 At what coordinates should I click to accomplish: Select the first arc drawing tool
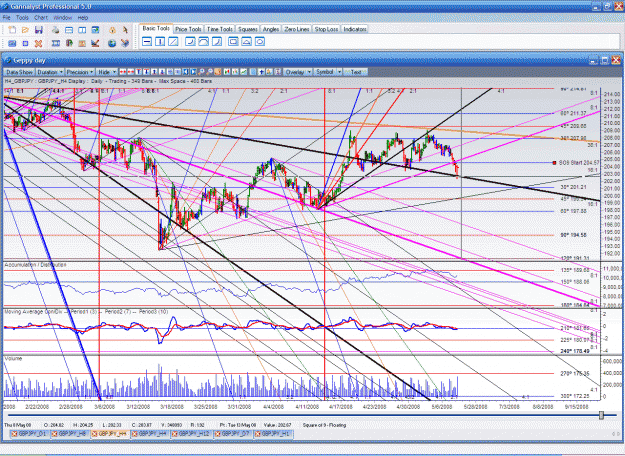coord(191,41)
